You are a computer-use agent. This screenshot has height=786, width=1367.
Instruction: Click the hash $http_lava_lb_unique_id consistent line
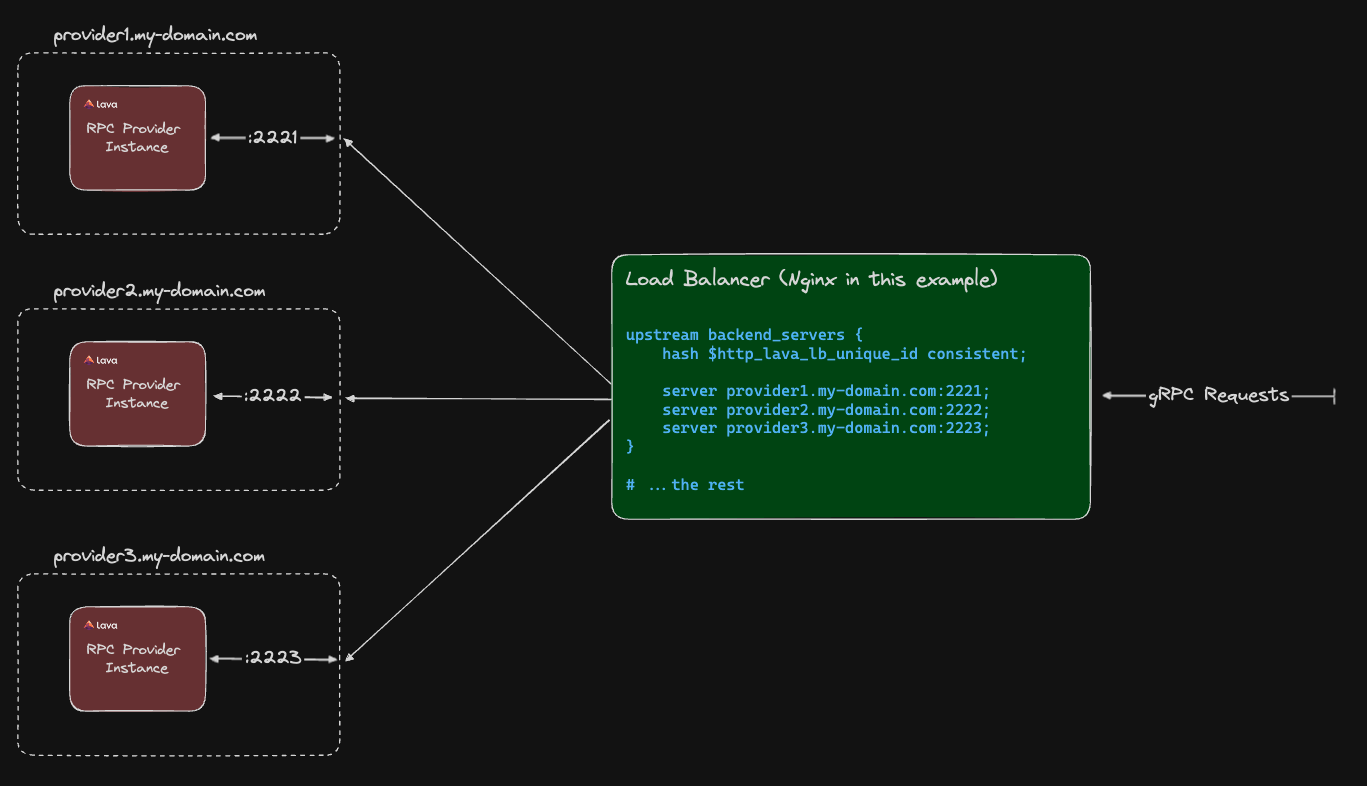tap(843, 353)
